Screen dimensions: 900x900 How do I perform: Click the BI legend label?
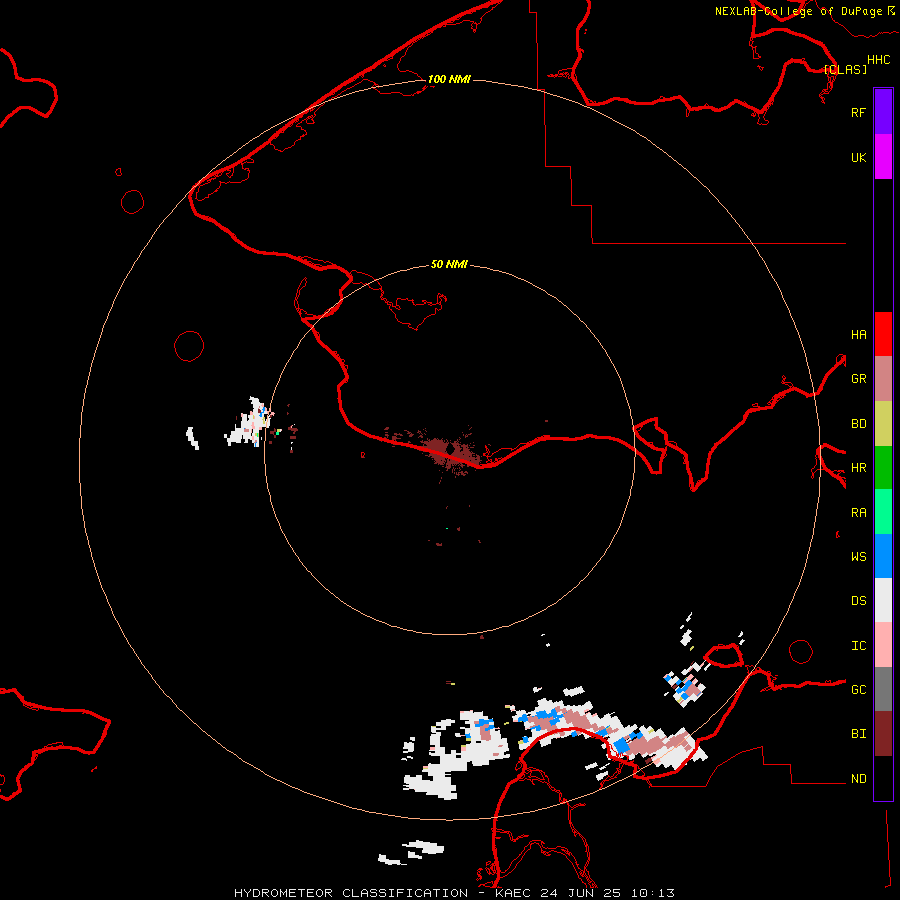[x=858, y=734]
